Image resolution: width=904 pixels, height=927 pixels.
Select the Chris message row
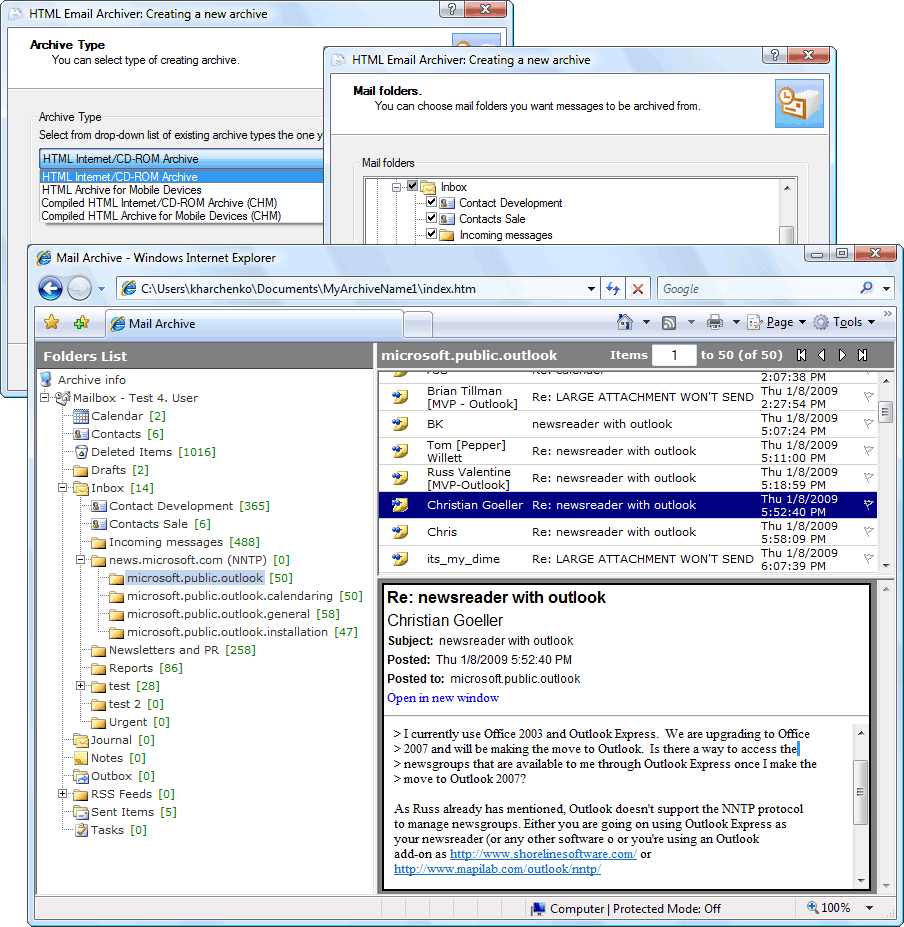tap(627, 532)
